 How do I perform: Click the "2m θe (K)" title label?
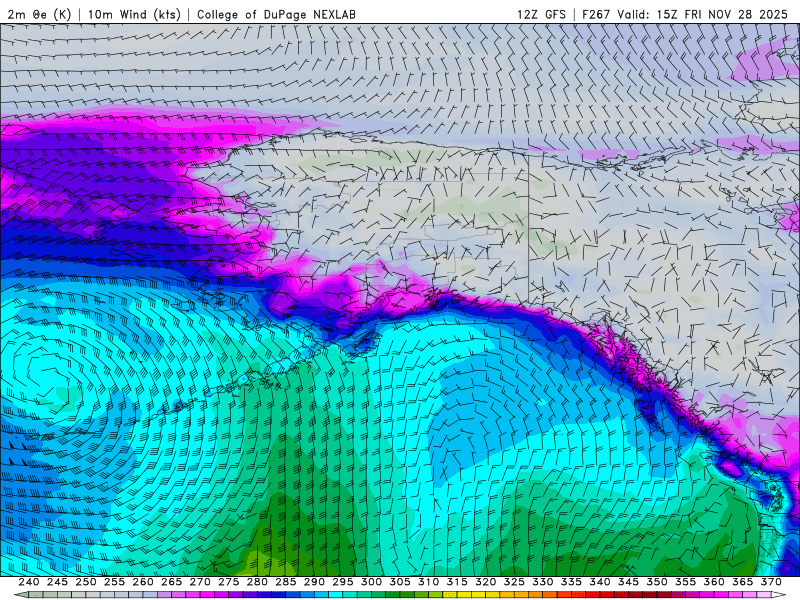[39, 14]
